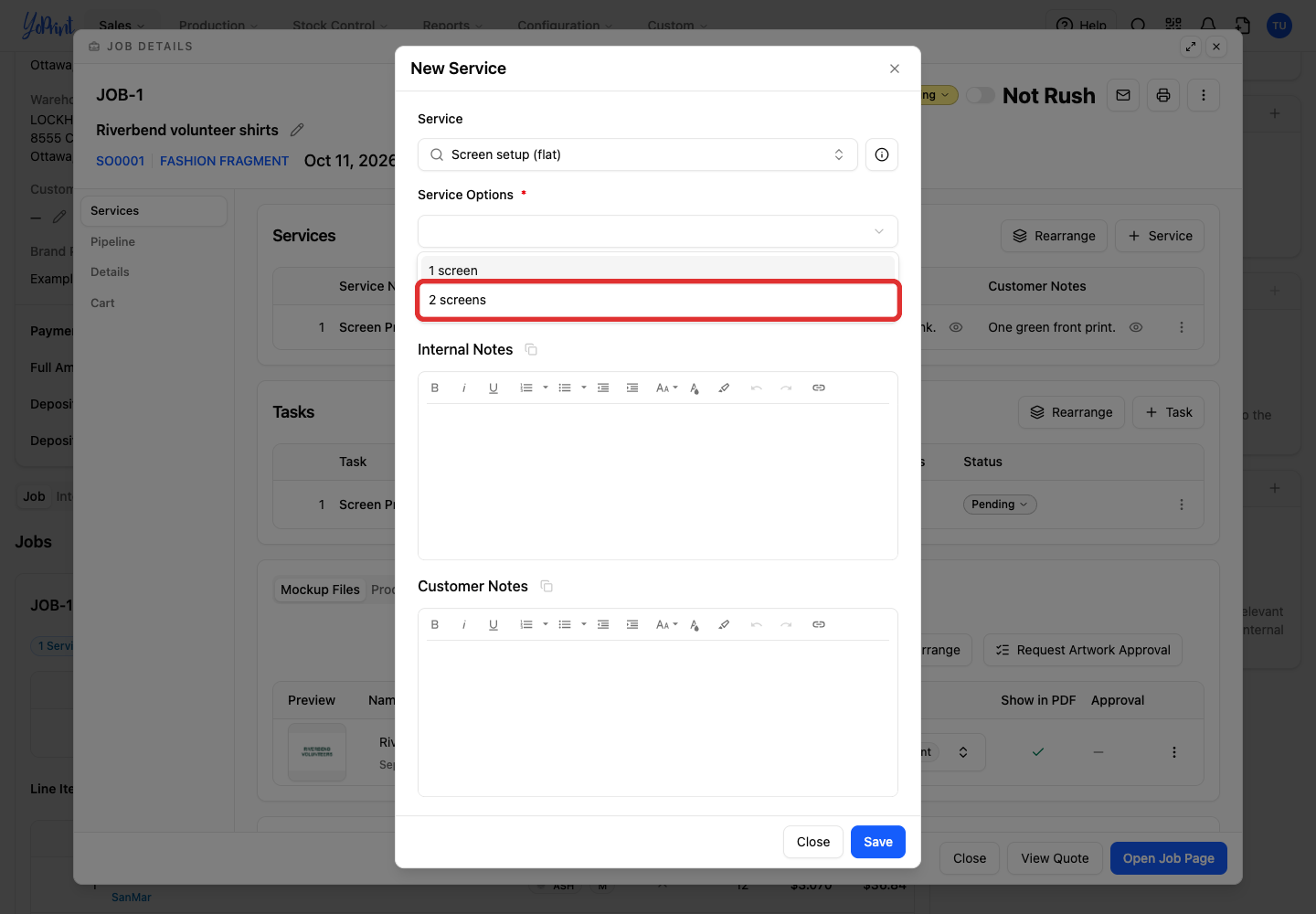Toggle eye icon left of Customer Notes column

(x=956, y=327)
